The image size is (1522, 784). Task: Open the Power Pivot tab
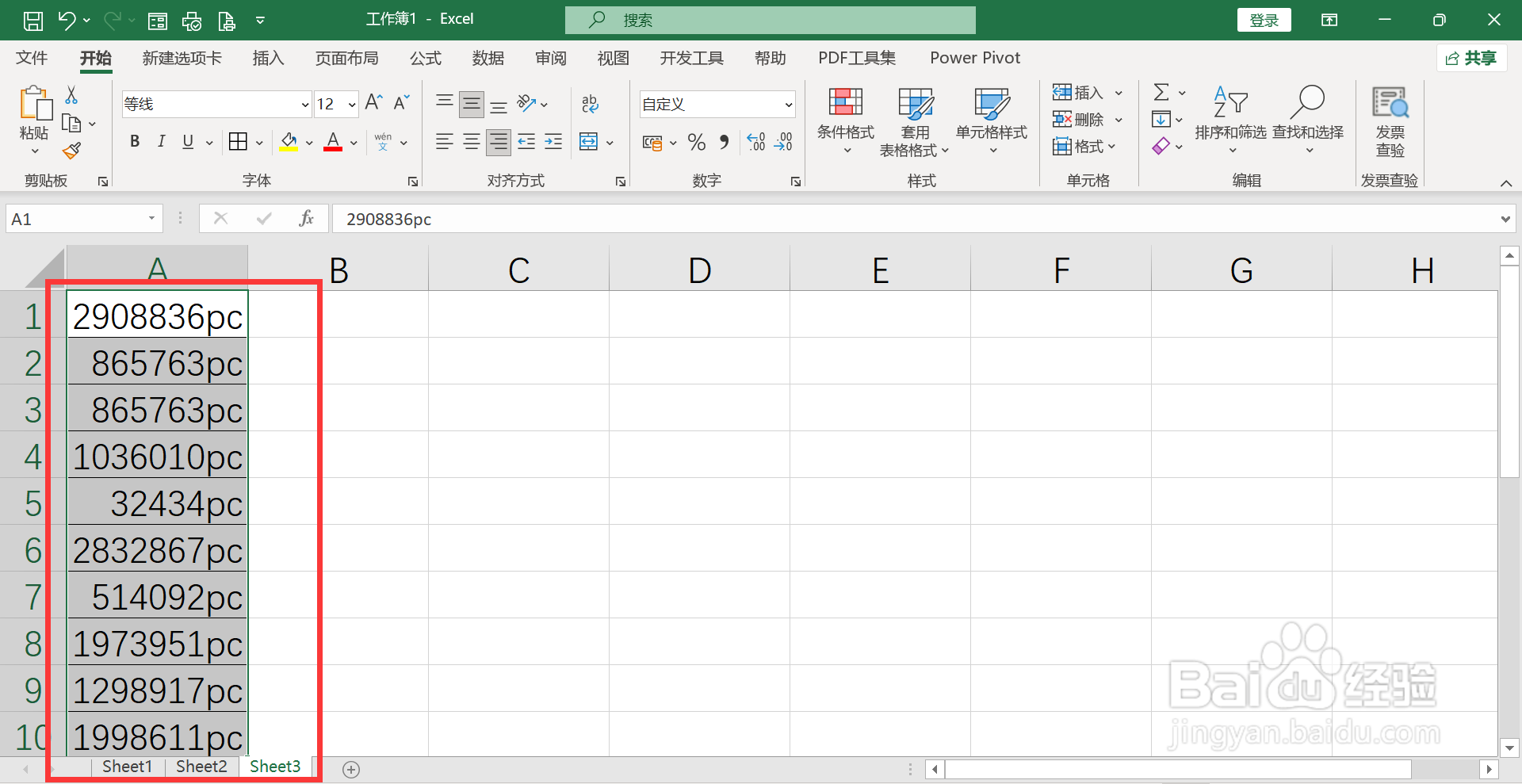point(975,58)
